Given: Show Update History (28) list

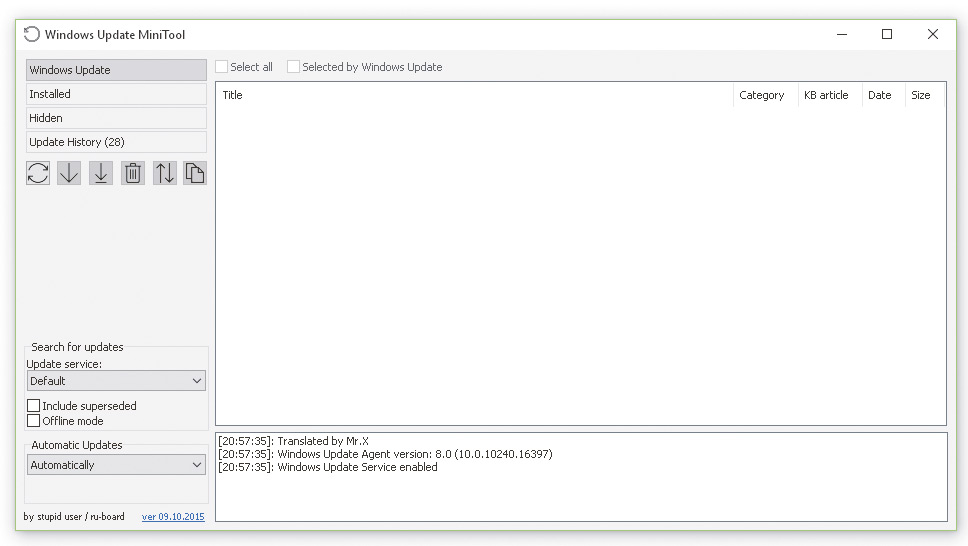Looking at the screenshot, I should (116, 142).
